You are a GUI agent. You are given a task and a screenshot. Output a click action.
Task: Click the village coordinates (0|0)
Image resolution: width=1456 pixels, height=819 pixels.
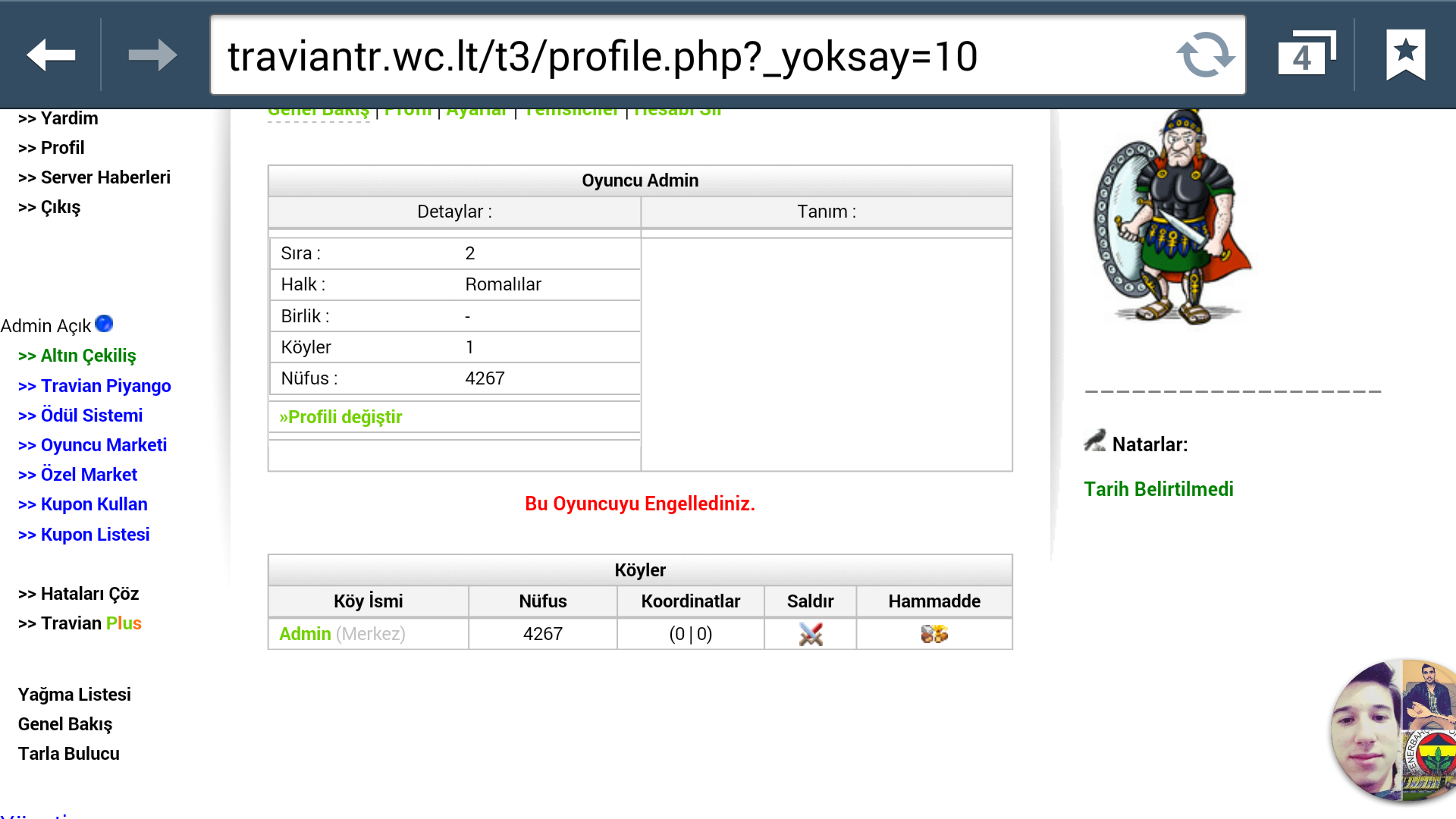click(691, 634)
